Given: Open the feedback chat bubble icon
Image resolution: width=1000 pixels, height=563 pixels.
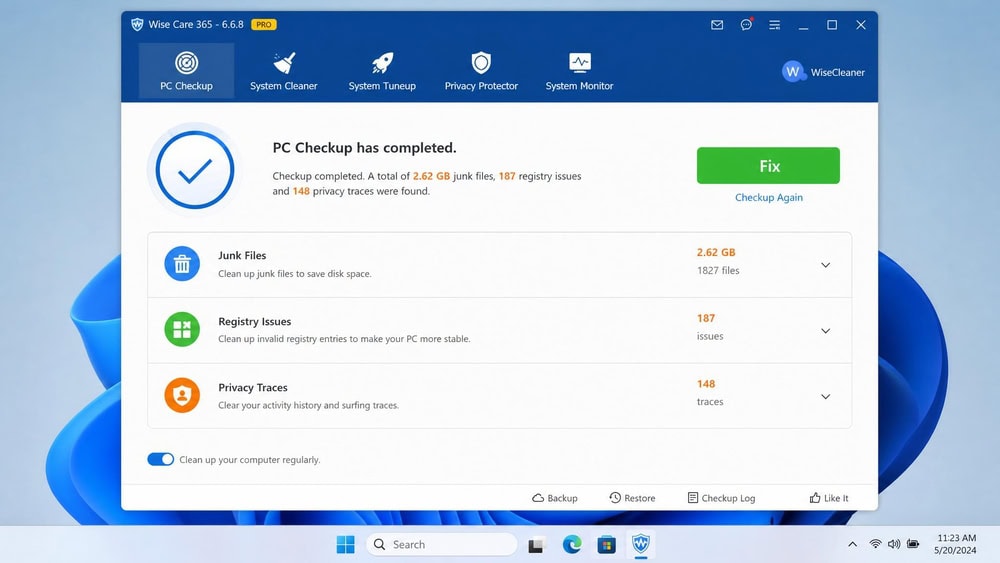Looking at the screenshot, I should [x=746, y=25].
